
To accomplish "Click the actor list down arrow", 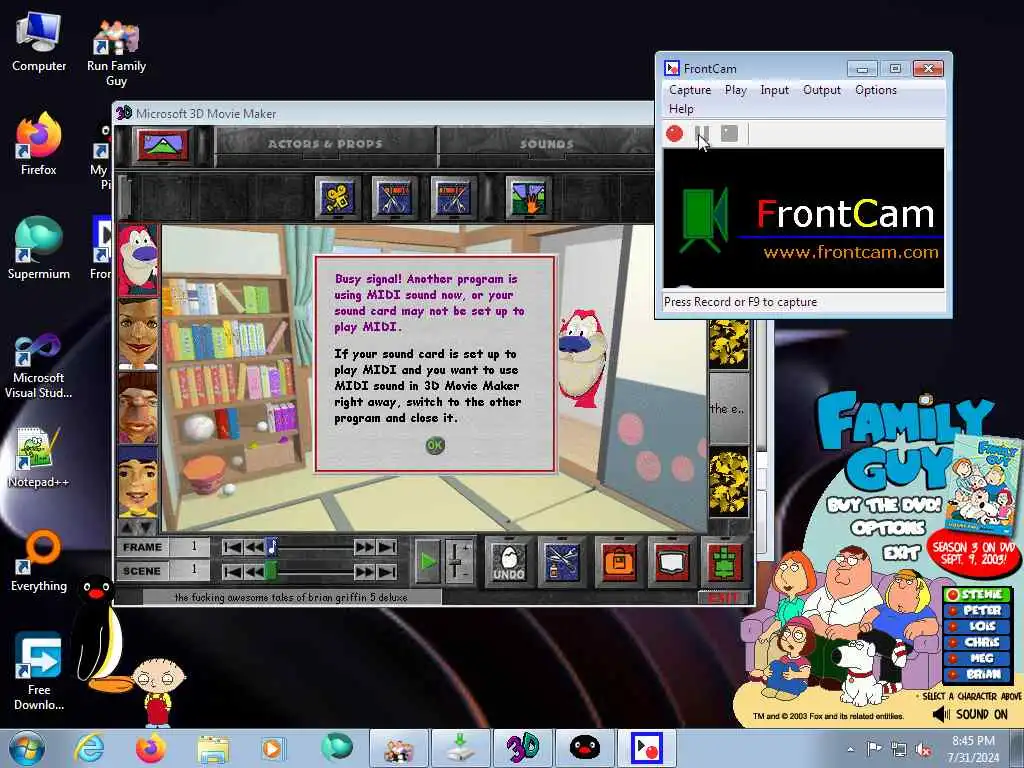I will (x=148, y=526).
